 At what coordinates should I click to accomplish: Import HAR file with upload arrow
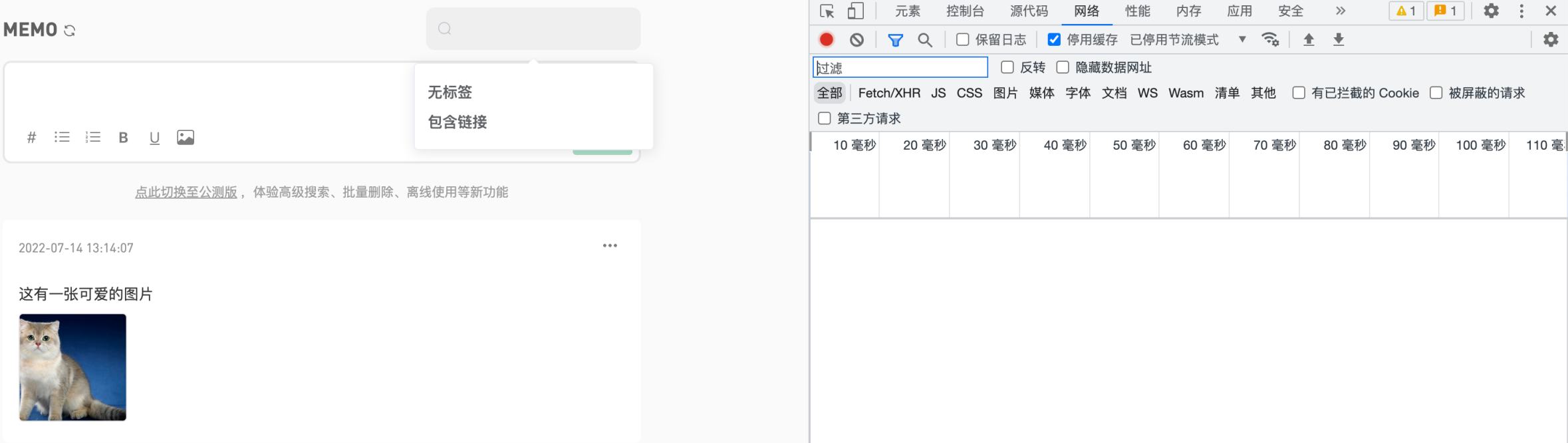(x=1309, y=40)
